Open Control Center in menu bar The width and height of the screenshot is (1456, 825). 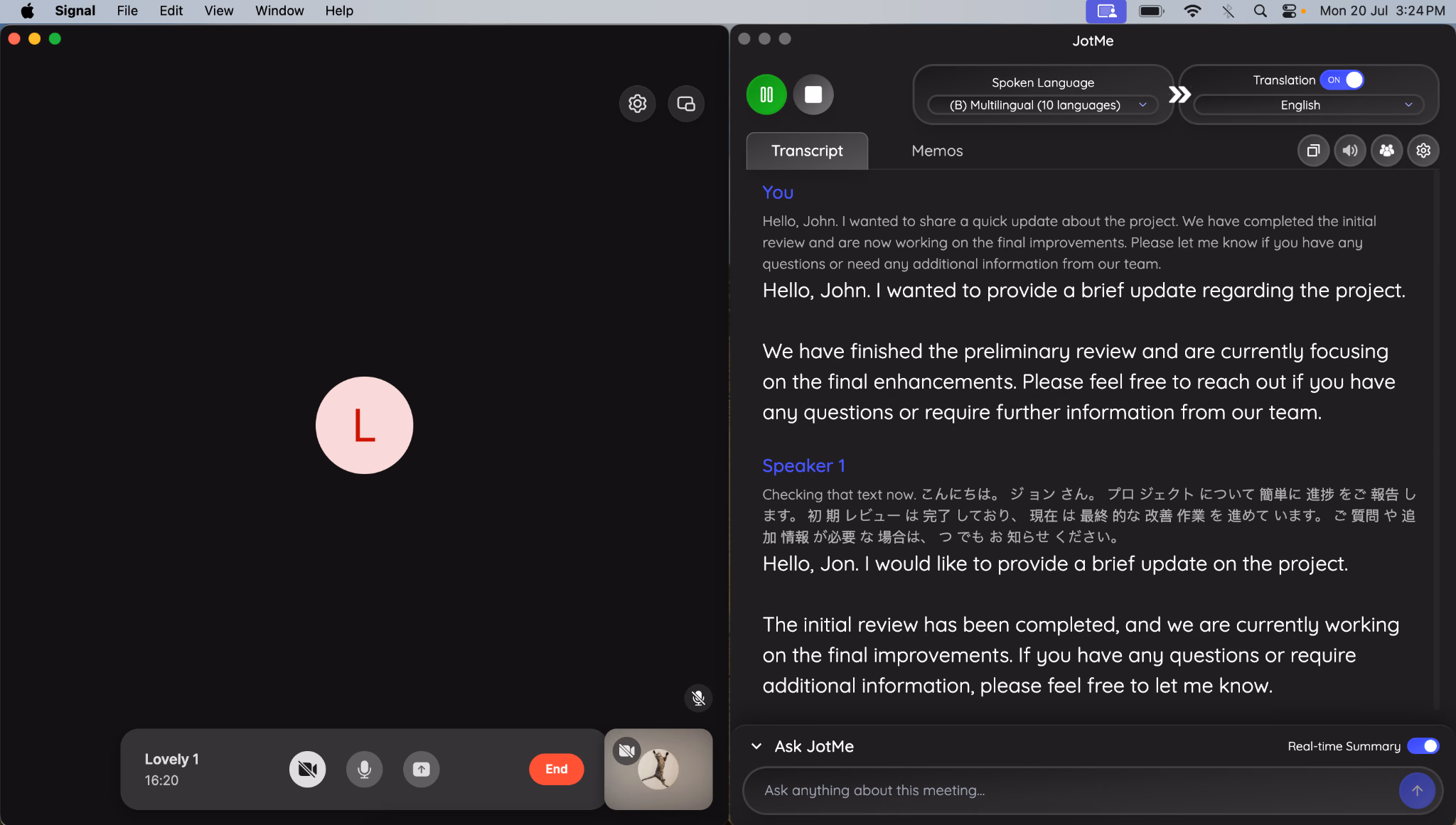[1289, 11]
